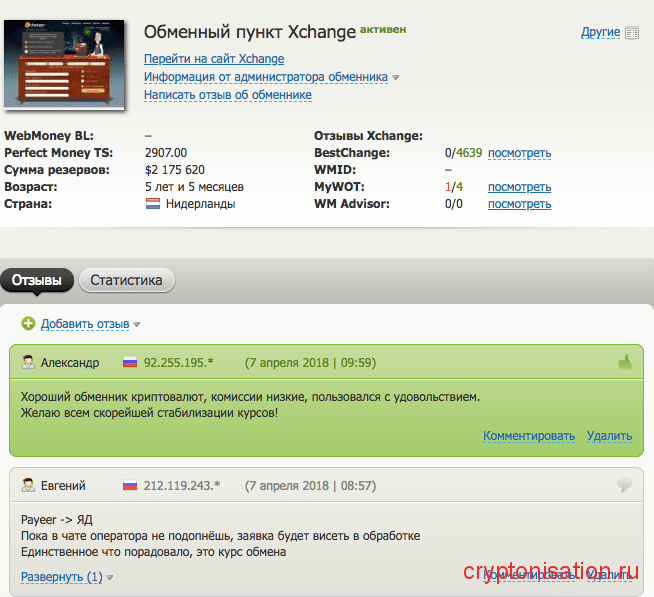Expand comments with 'Развернуть (1)'
654x597 pixels.
(62, 577)
